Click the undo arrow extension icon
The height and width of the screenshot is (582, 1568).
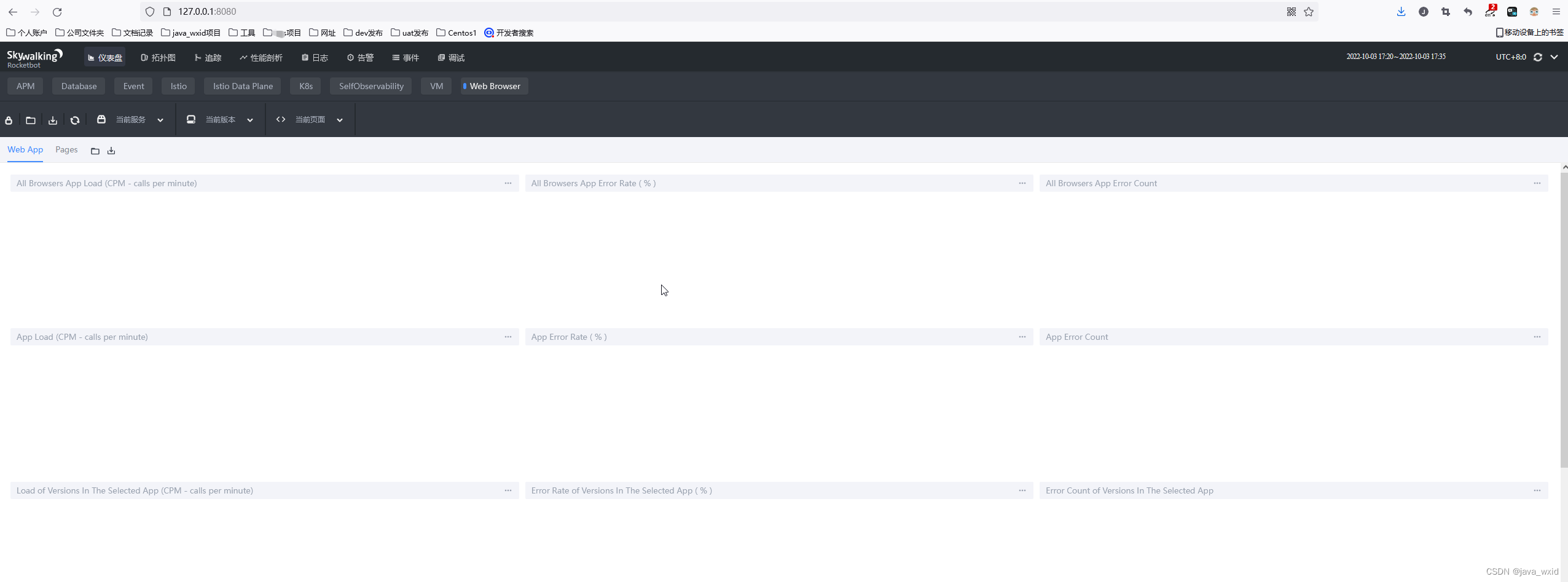1467,12
